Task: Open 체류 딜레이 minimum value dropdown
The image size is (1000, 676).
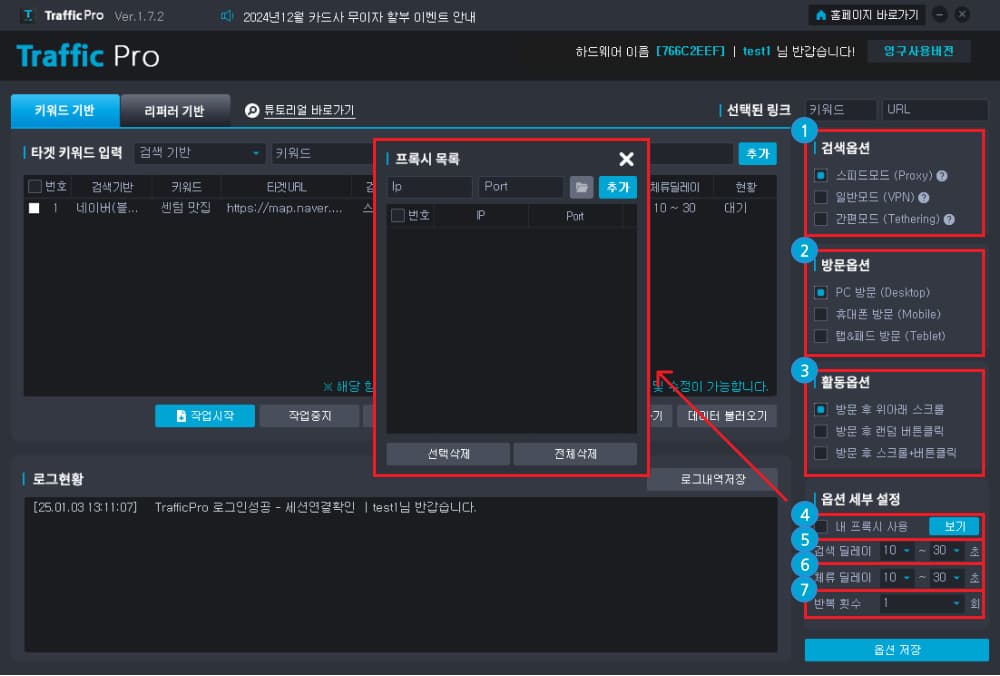Action: pos(896,577)
